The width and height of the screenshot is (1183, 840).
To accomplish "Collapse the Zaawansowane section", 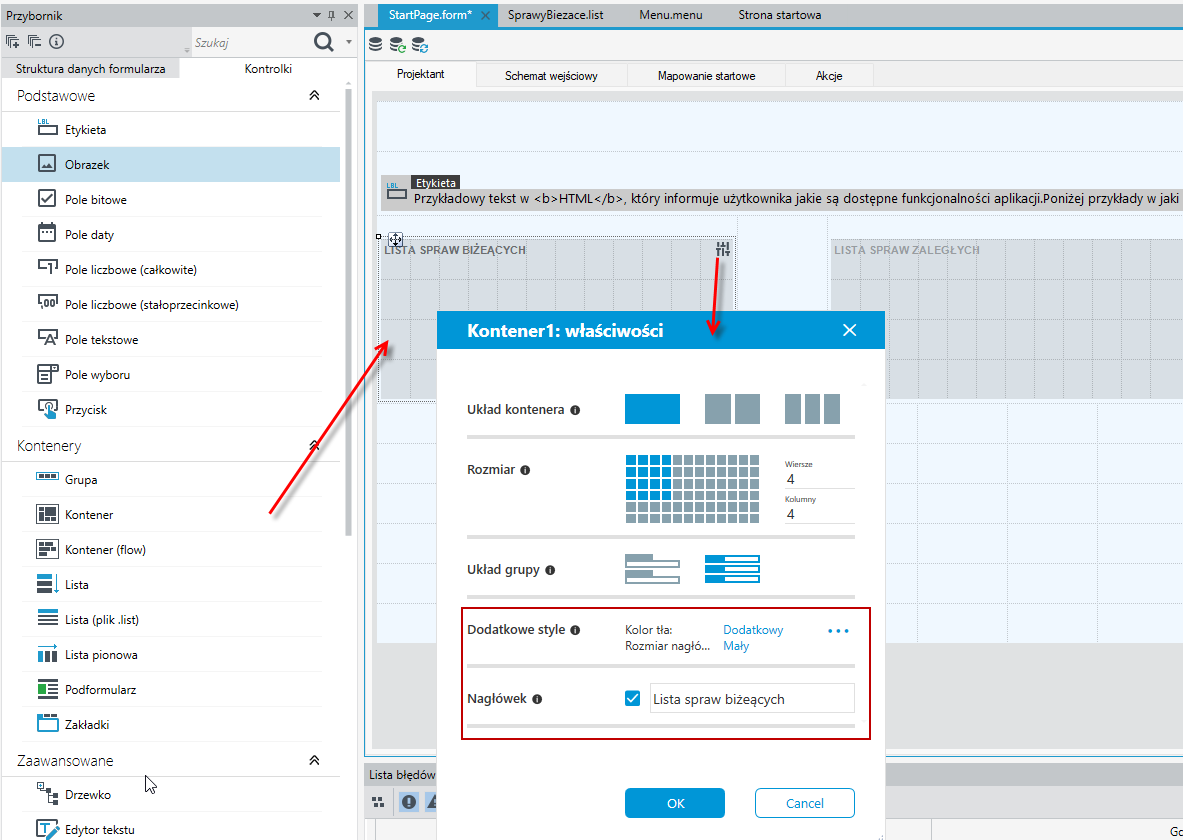I will click(x=315, y=761).
